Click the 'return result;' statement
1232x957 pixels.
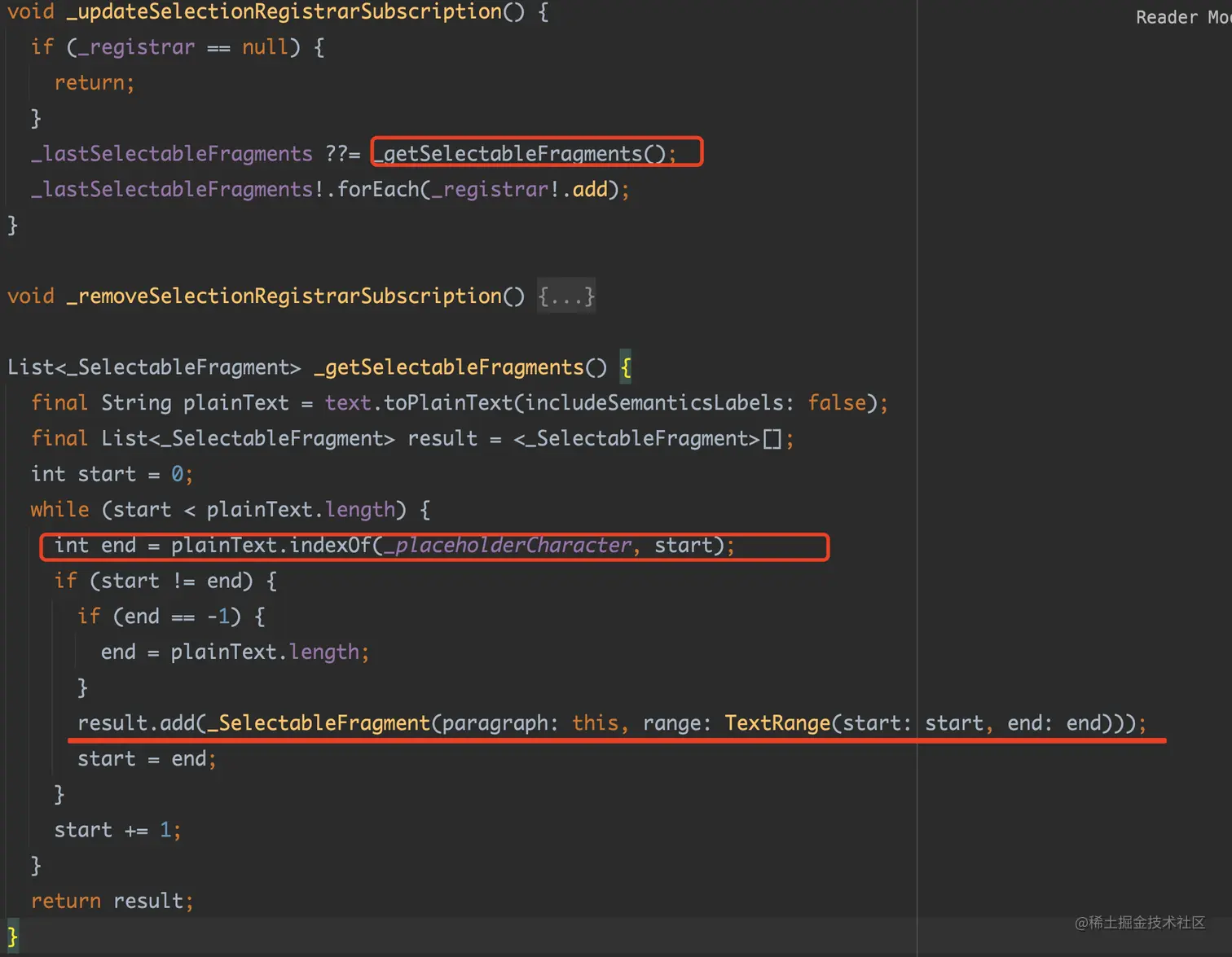click(112, 902)
